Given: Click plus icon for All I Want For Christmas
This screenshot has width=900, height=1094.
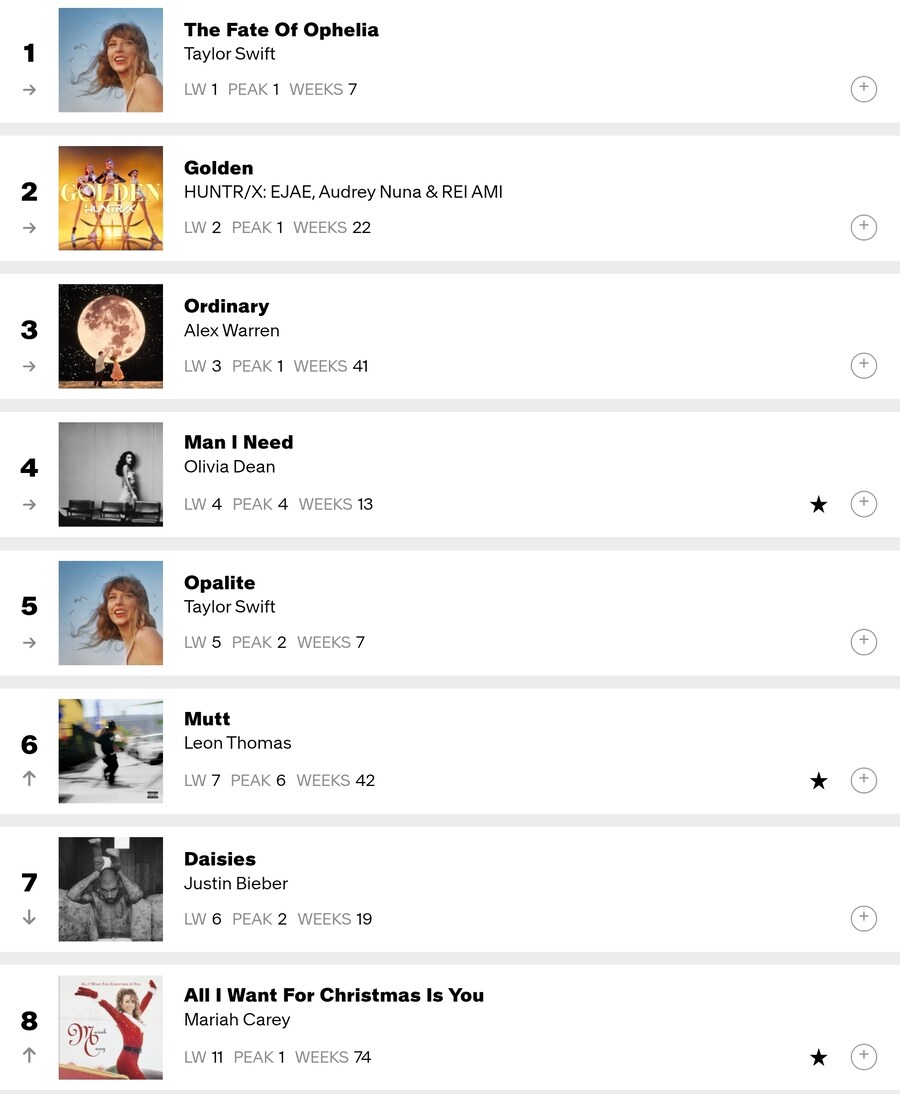Looking at the screenshot, I should [863, 1056].
